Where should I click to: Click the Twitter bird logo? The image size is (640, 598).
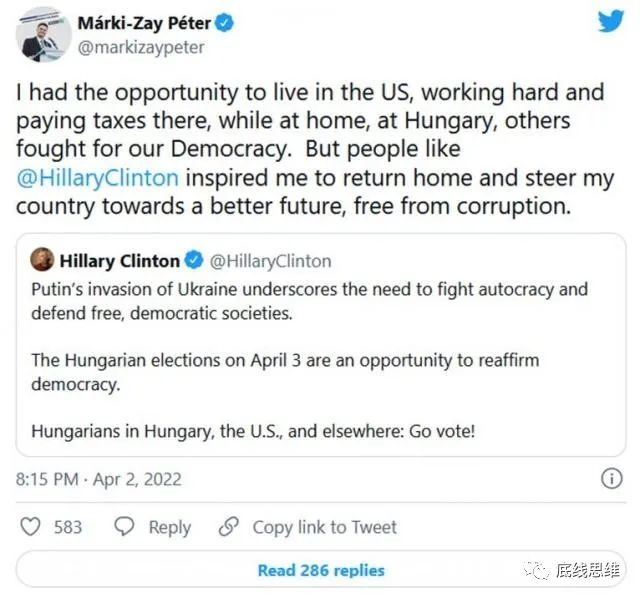pos(611,22)
